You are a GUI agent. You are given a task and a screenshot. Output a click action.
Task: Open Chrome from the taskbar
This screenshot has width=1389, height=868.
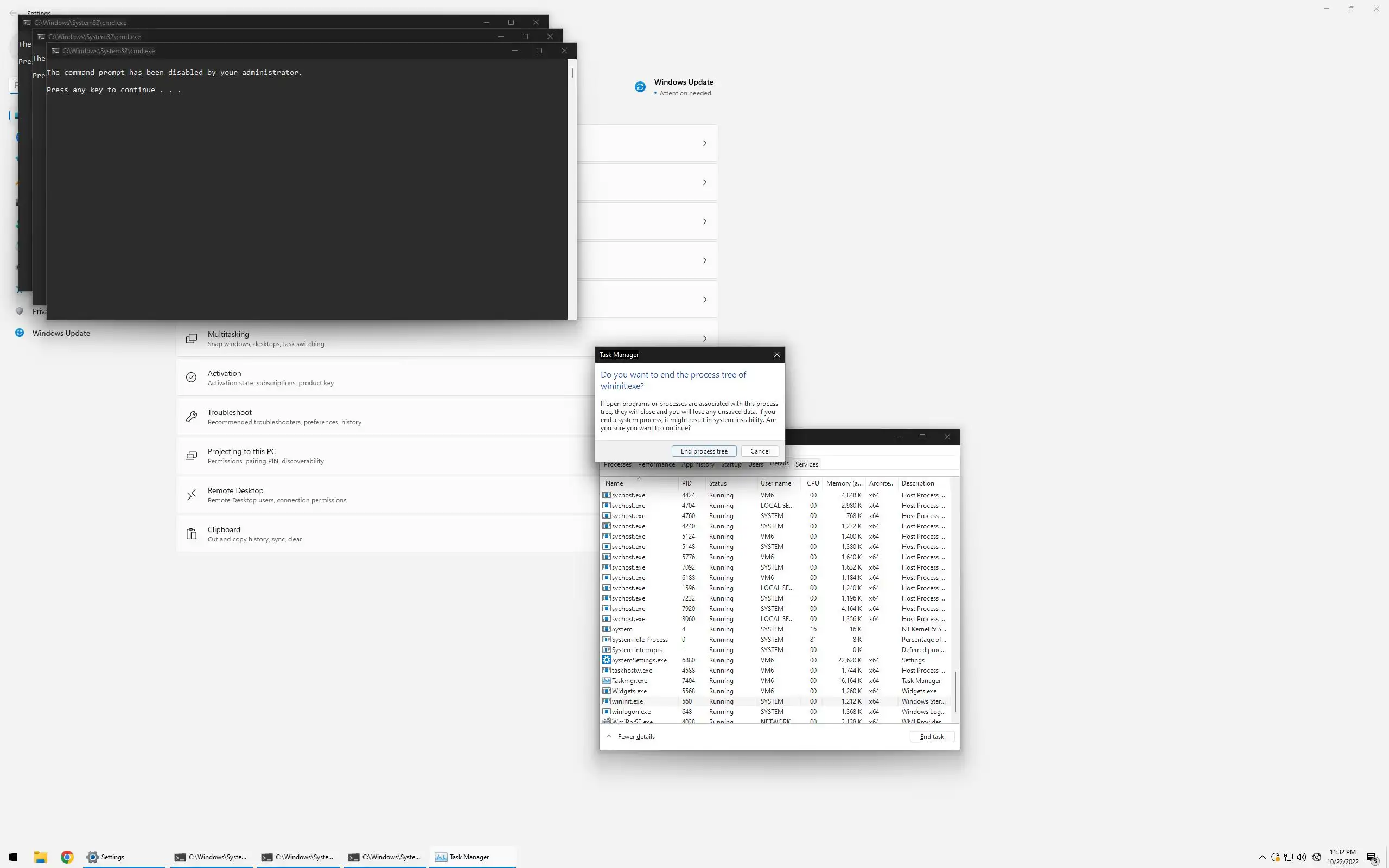tap(67, 857)
